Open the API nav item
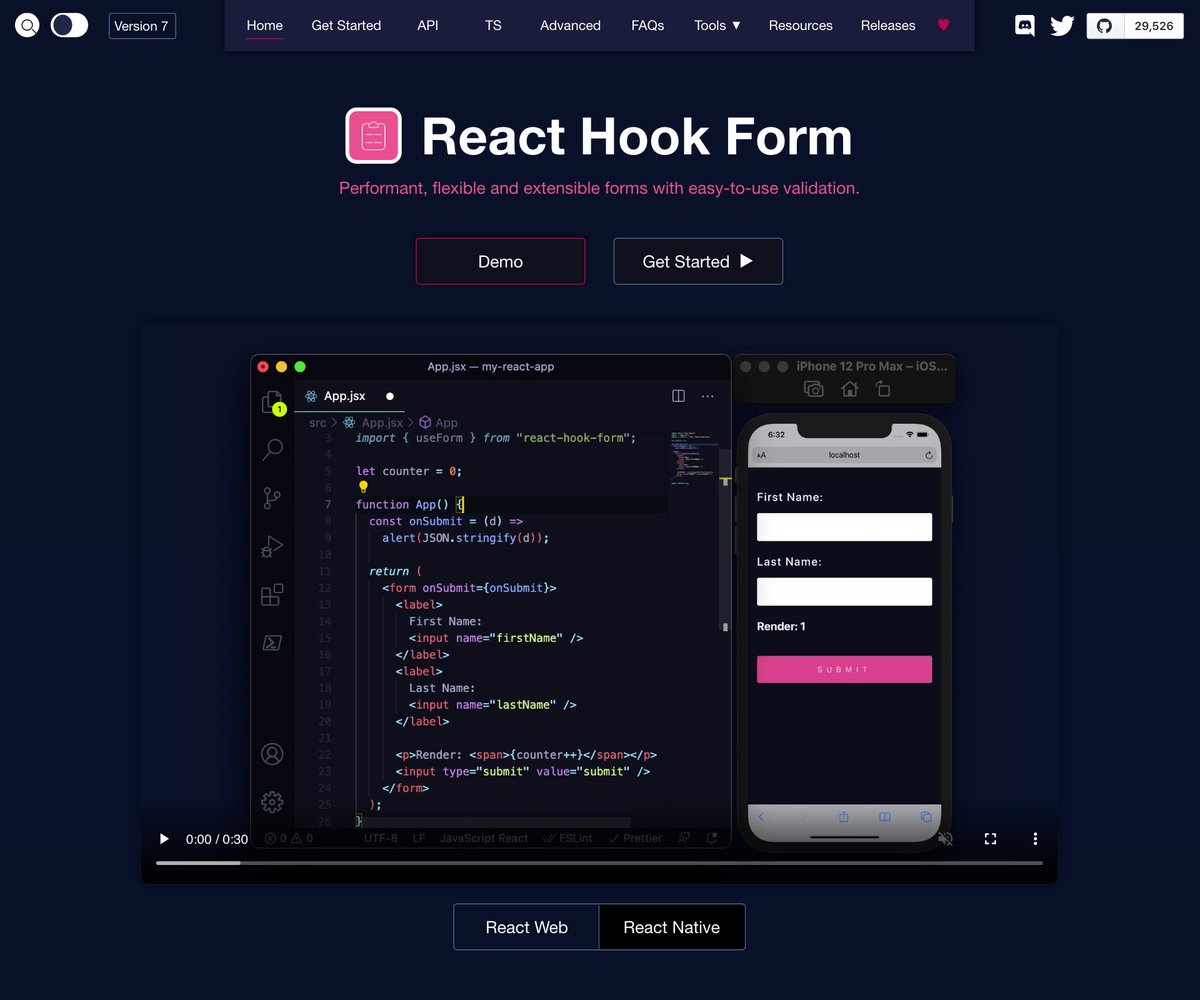This screenshot has height=1000, width=1200. (428, 25)
